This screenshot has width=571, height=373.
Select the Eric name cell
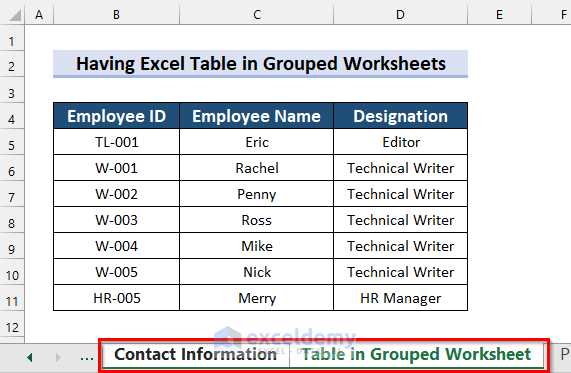(256, 142)
